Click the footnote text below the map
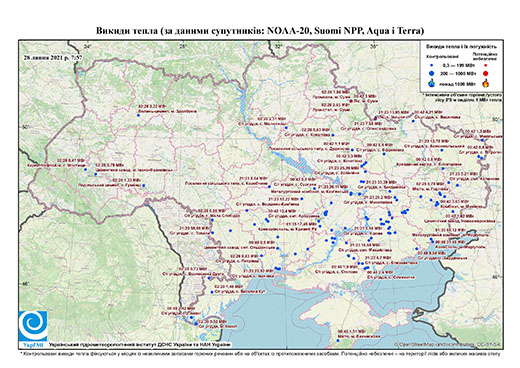Viewport: 520px width, 368px height. [260, 353]
